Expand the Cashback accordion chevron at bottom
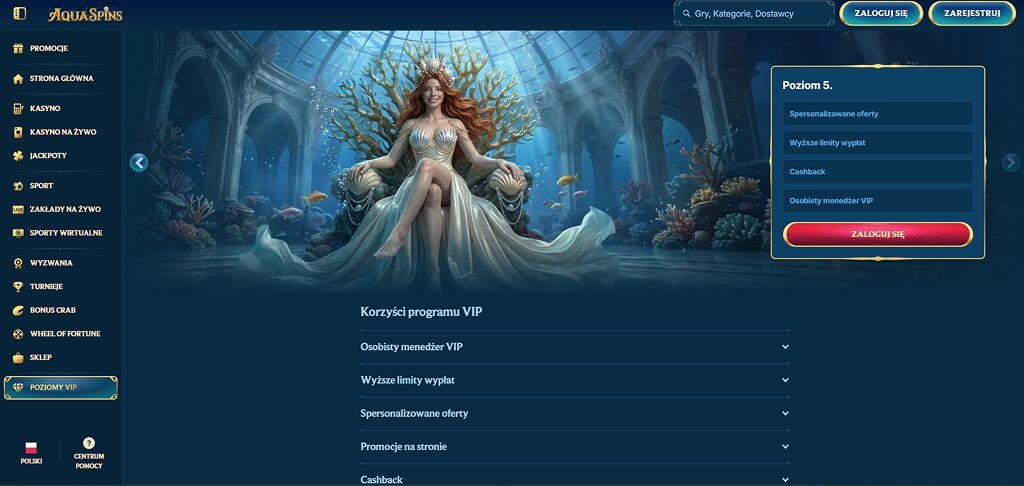Image resolution: width=1024 pixels, height=486 pixels. [785, 479]
